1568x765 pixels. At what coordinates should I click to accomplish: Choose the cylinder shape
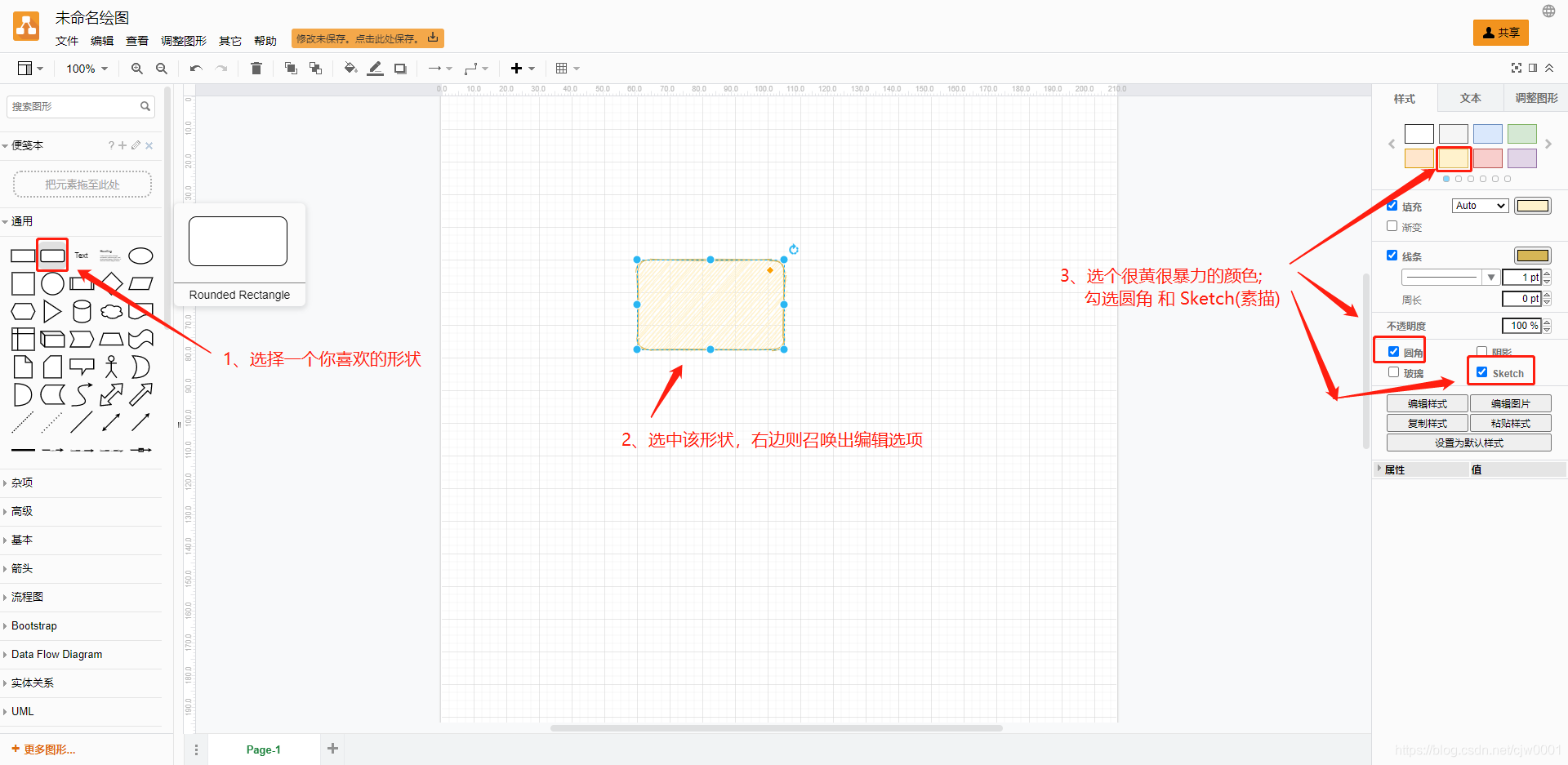click(82, 311)
